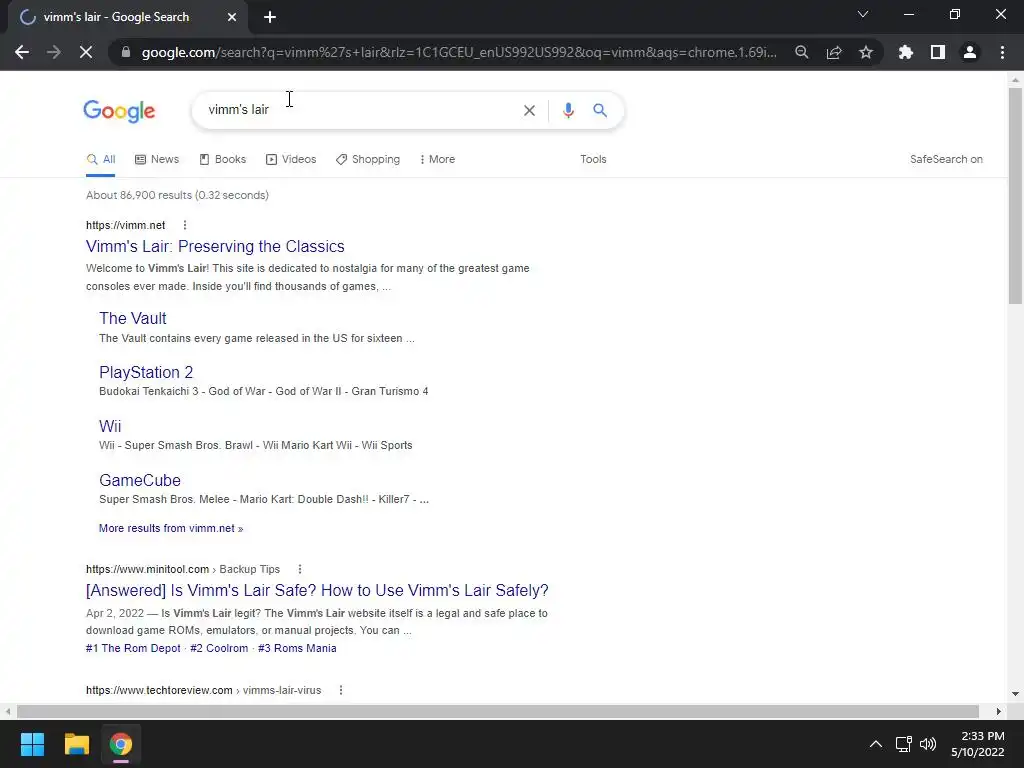The width and height of the screenshot is (1024, 768).
Task: Open File Explorer from taskbar
Action: [76, 744]
